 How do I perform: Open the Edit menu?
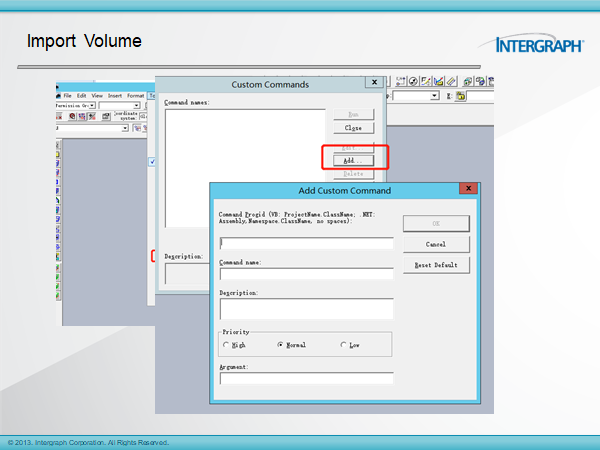82,96
